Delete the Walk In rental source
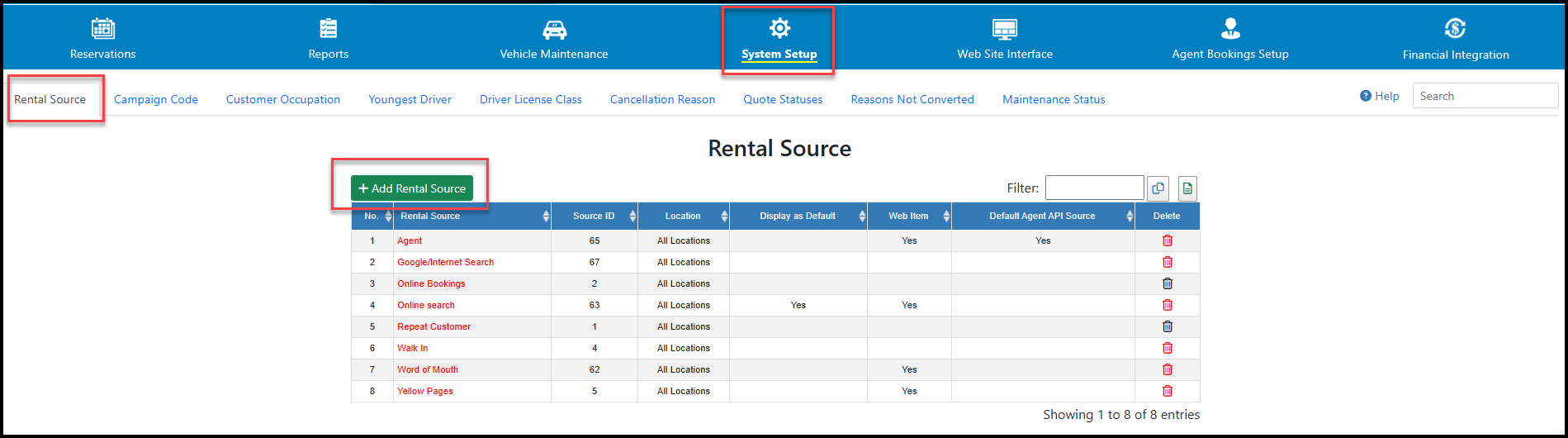 coord(1168,348)
